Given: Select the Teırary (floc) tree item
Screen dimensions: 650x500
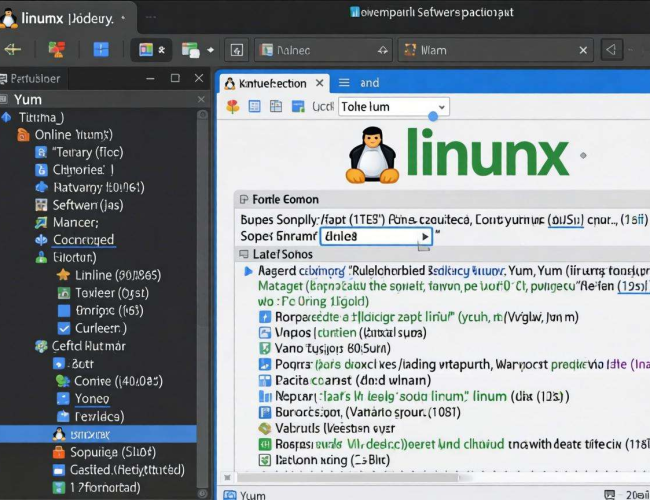Looking at the screenshot, I should pos(87,153).
